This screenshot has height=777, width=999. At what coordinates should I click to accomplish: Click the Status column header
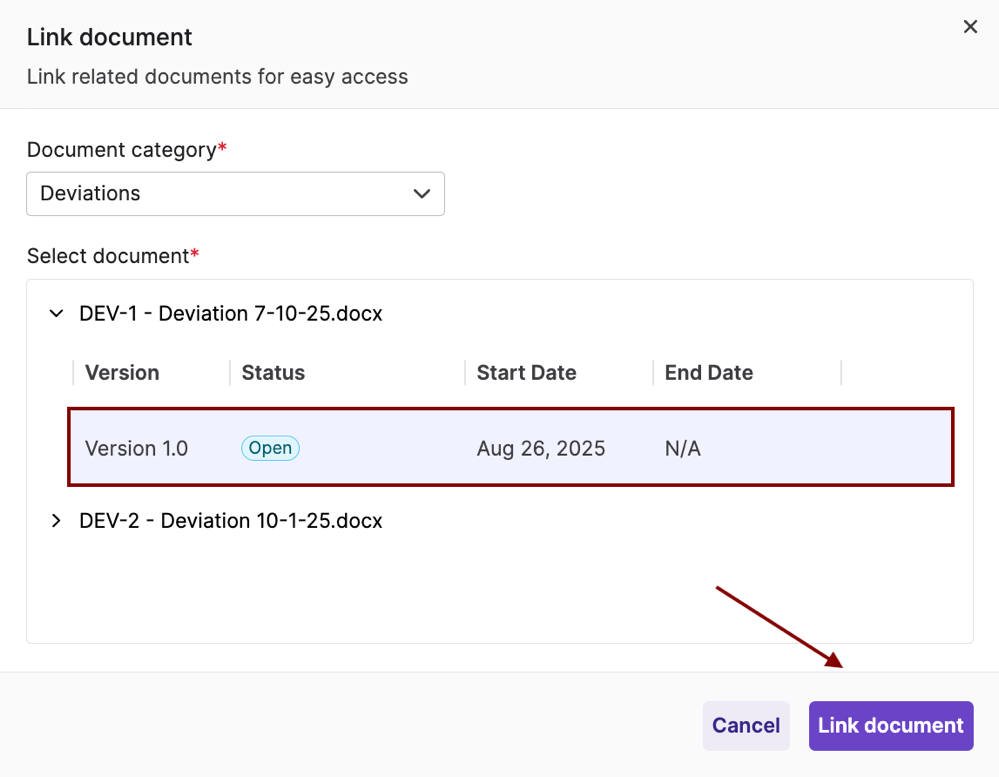click(273, 373)
